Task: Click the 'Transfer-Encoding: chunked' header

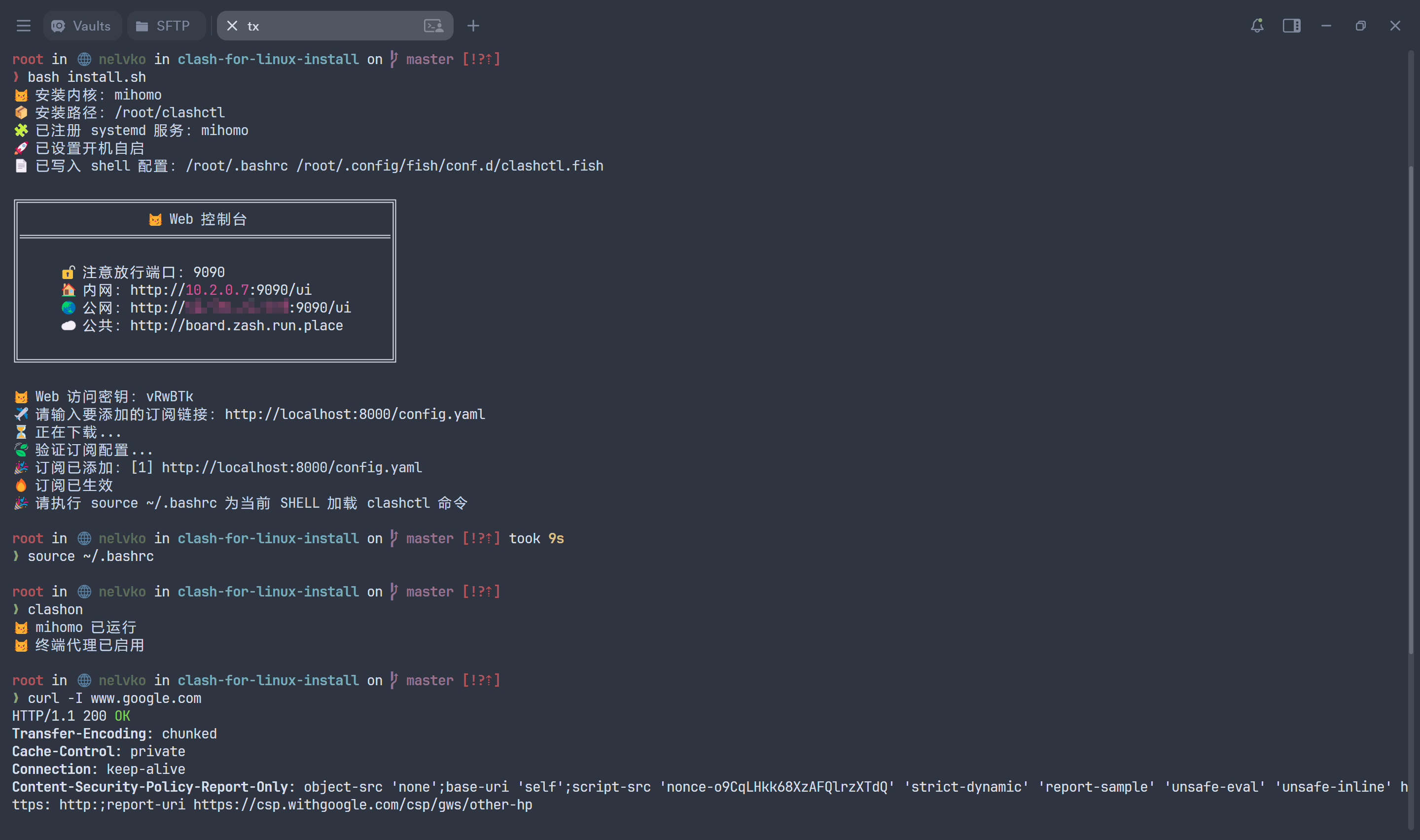Action: (114, 734)
